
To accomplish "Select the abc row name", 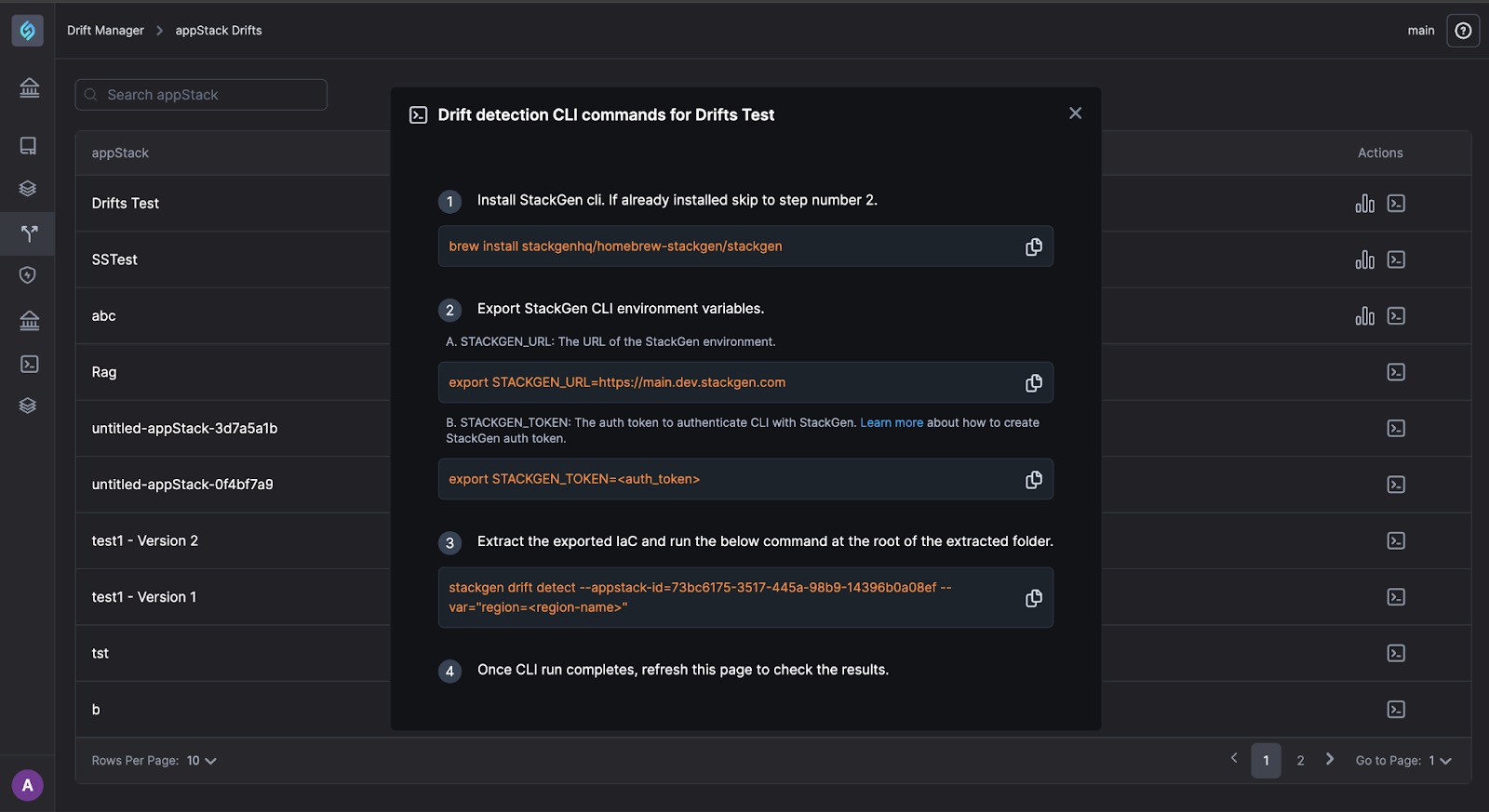I will 103,316.
